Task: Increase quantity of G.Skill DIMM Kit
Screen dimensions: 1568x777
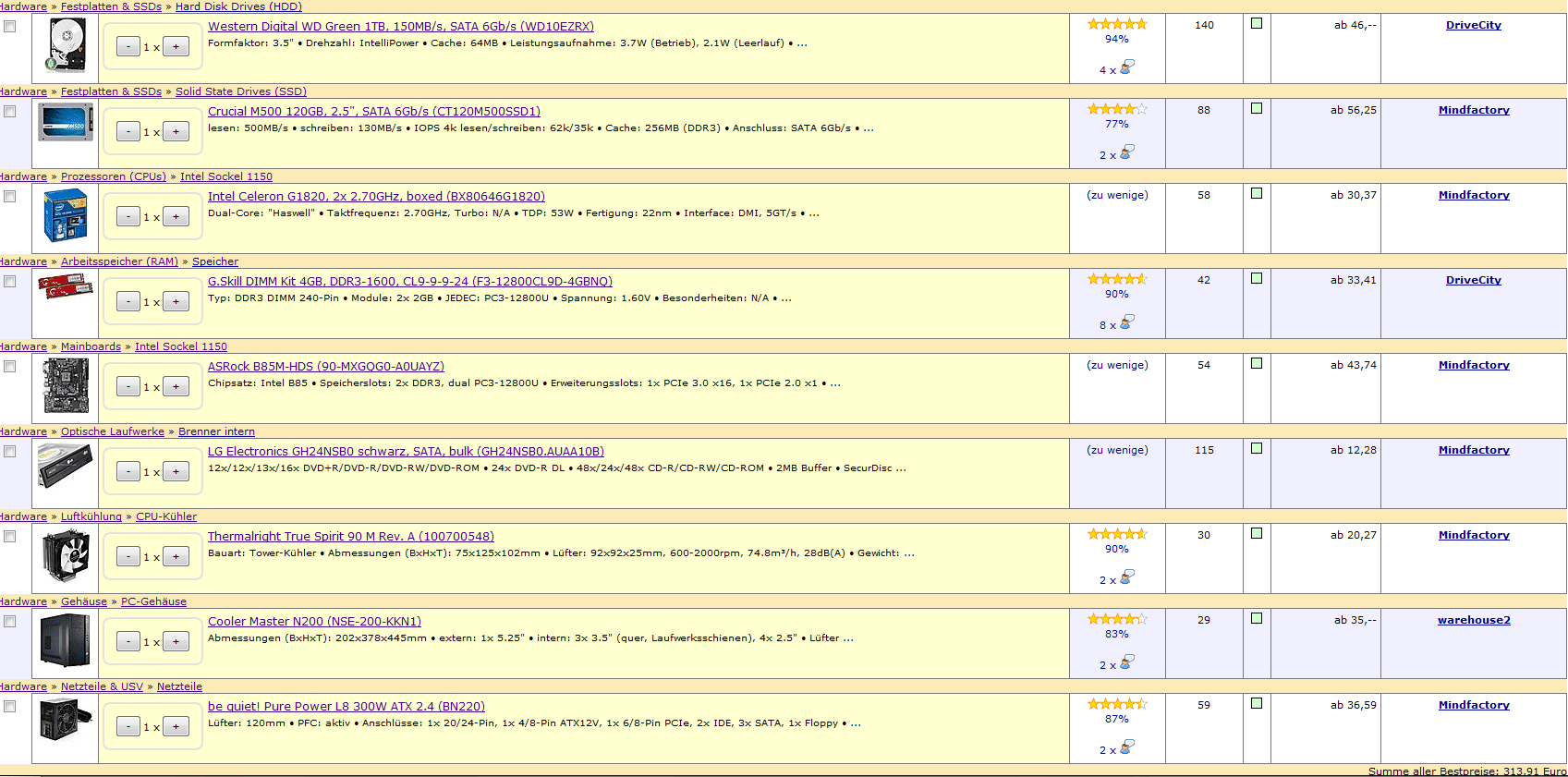Action: [x=176, y=302]
